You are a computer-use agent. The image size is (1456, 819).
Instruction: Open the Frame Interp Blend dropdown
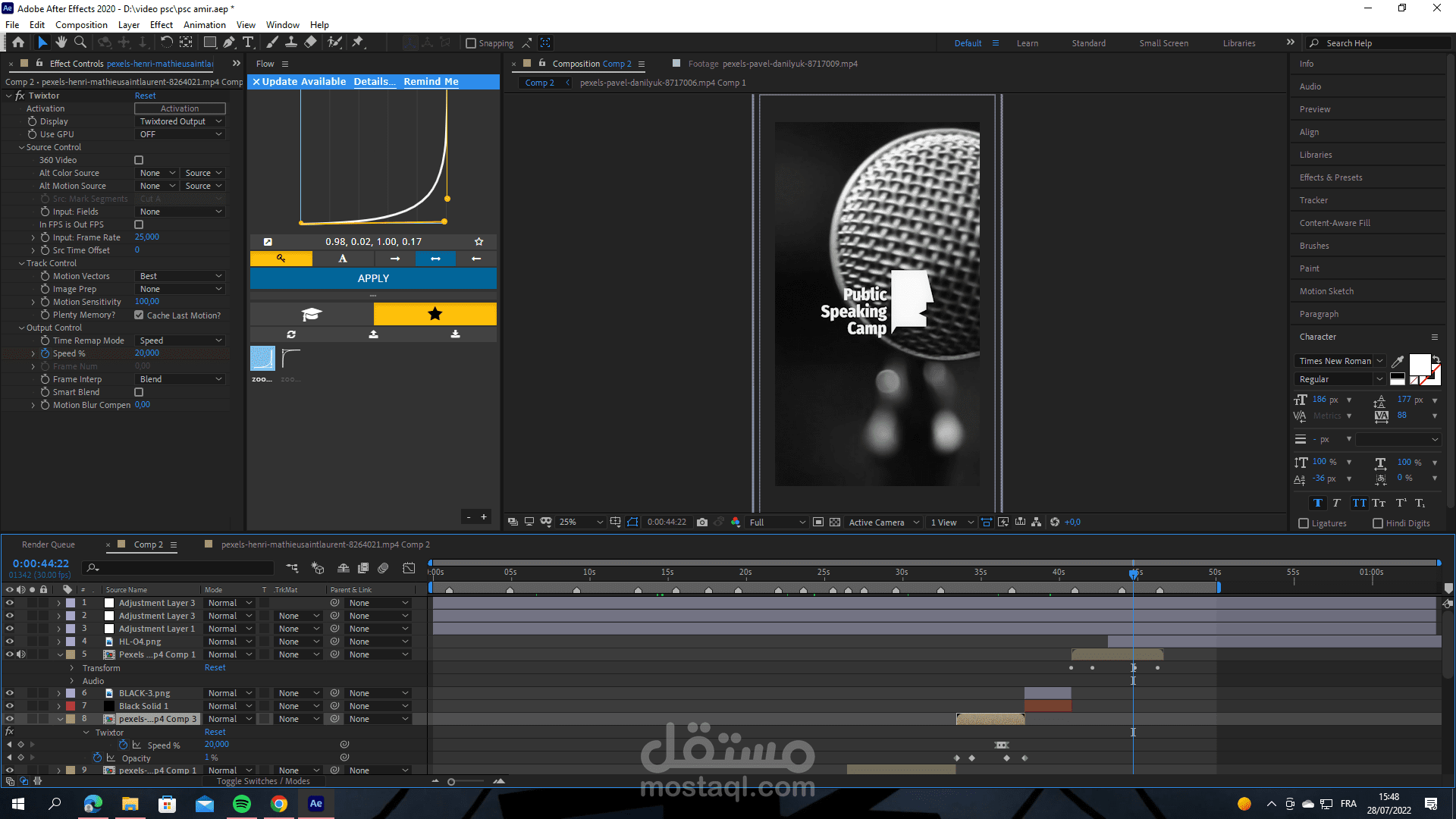pos(180,379)
